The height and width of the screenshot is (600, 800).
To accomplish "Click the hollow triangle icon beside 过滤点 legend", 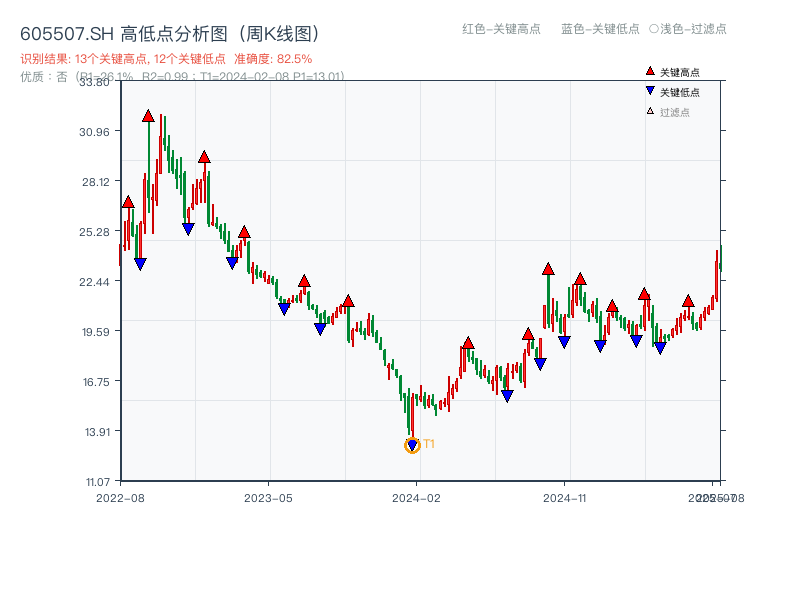I will coord(650,111).
